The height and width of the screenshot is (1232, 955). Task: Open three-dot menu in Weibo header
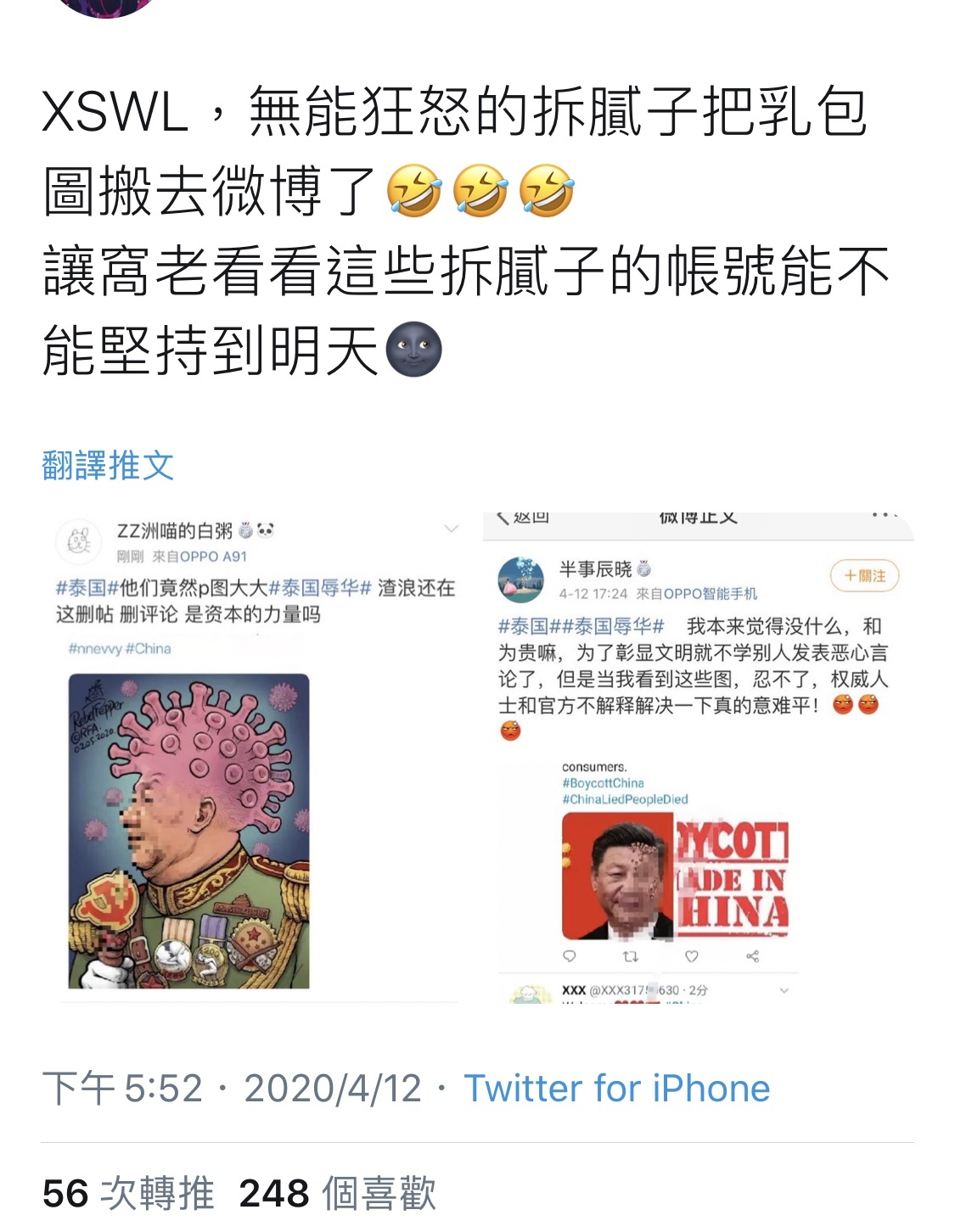tap(885, 515)
